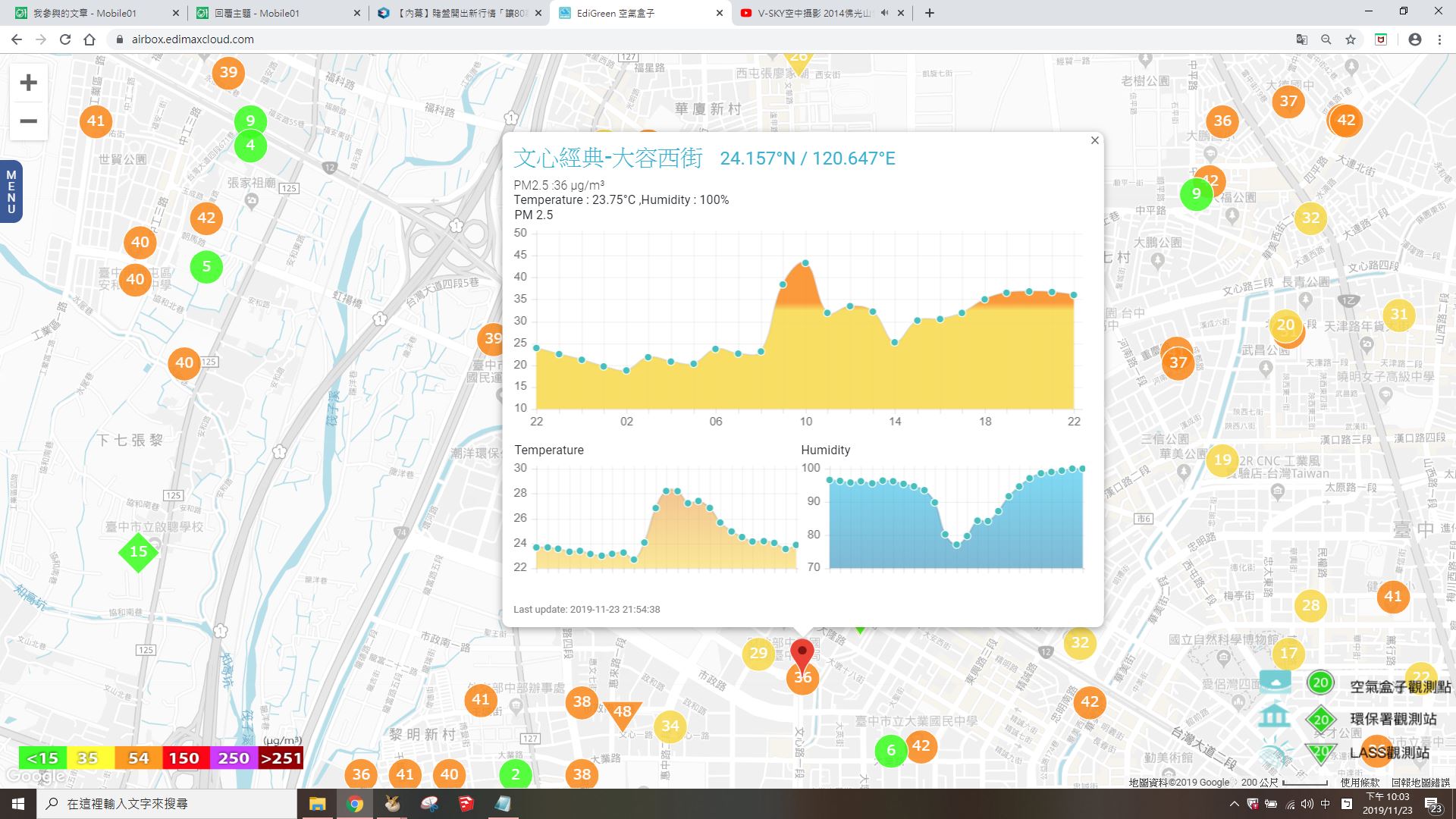Select the orange triangle LASS marker 48
The height and width of the screenshot is (819, 1456).
623,713
